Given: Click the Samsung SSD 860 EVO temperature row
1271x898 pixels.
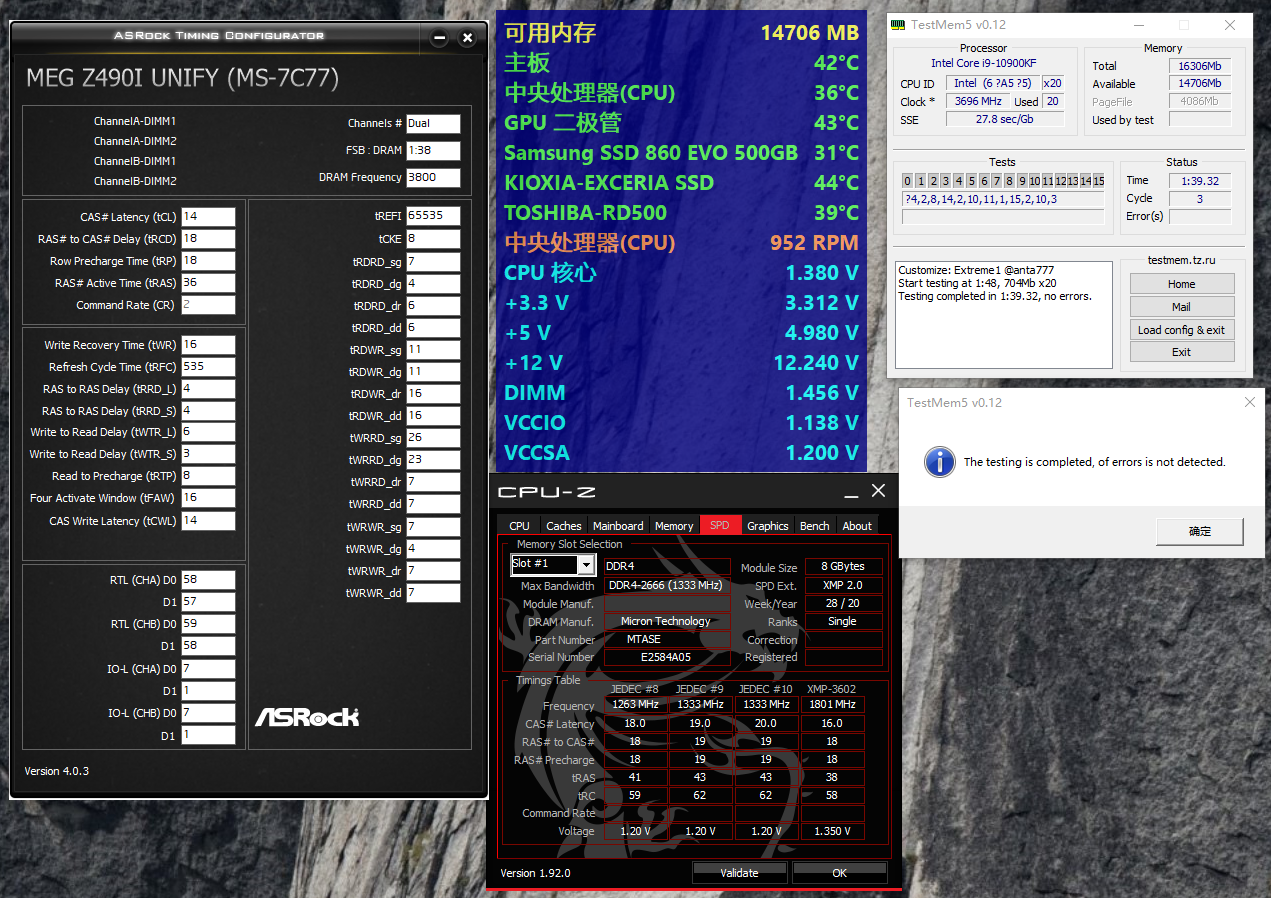Looking at the screenshot, I should click(681, 153).
